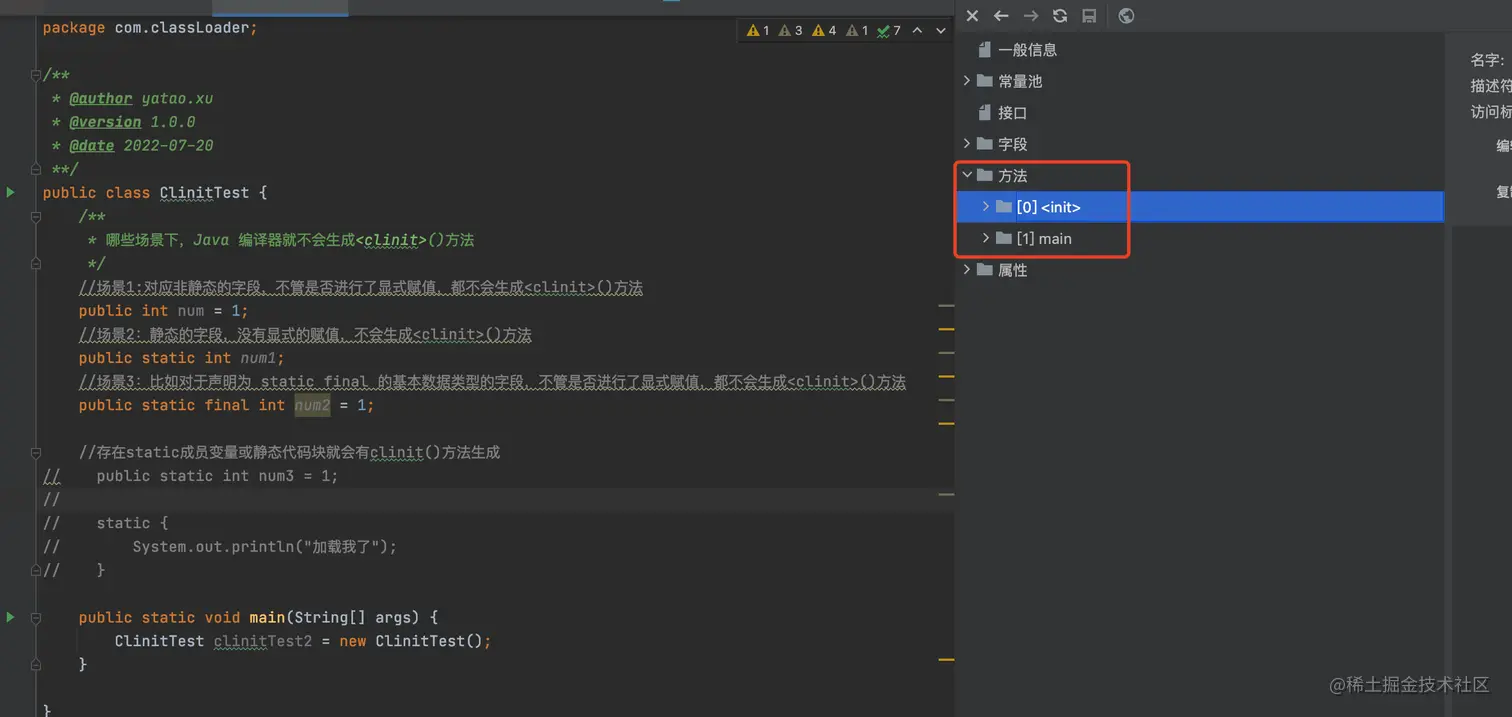Click the @version Javadoc tag
Viewport: 1512px width, 717px height.
pyautogui.click(x=105, y=122)
